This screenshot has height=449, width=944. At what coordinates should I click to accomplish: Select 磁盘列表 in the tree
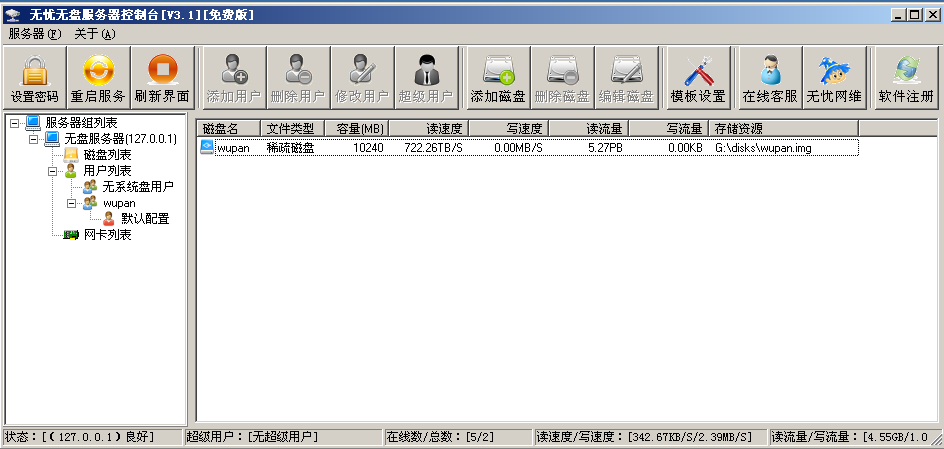coord(108,155)
